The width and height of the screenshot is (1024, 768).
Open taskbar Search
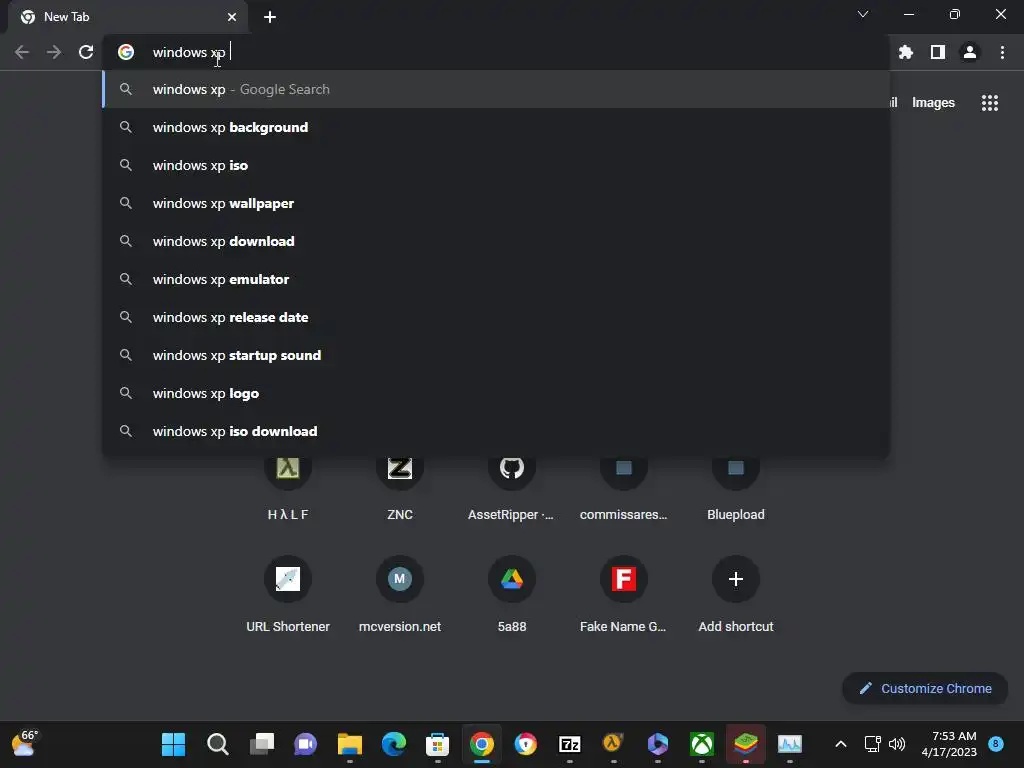(x=217, y=744)
